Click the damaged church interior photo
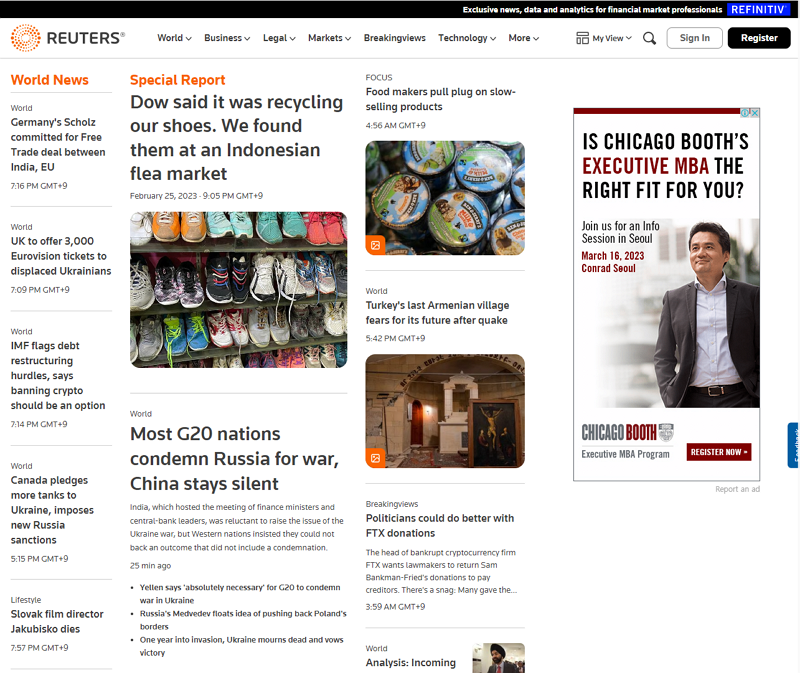The width and height of the screenshot is (800, 673). 445,411
